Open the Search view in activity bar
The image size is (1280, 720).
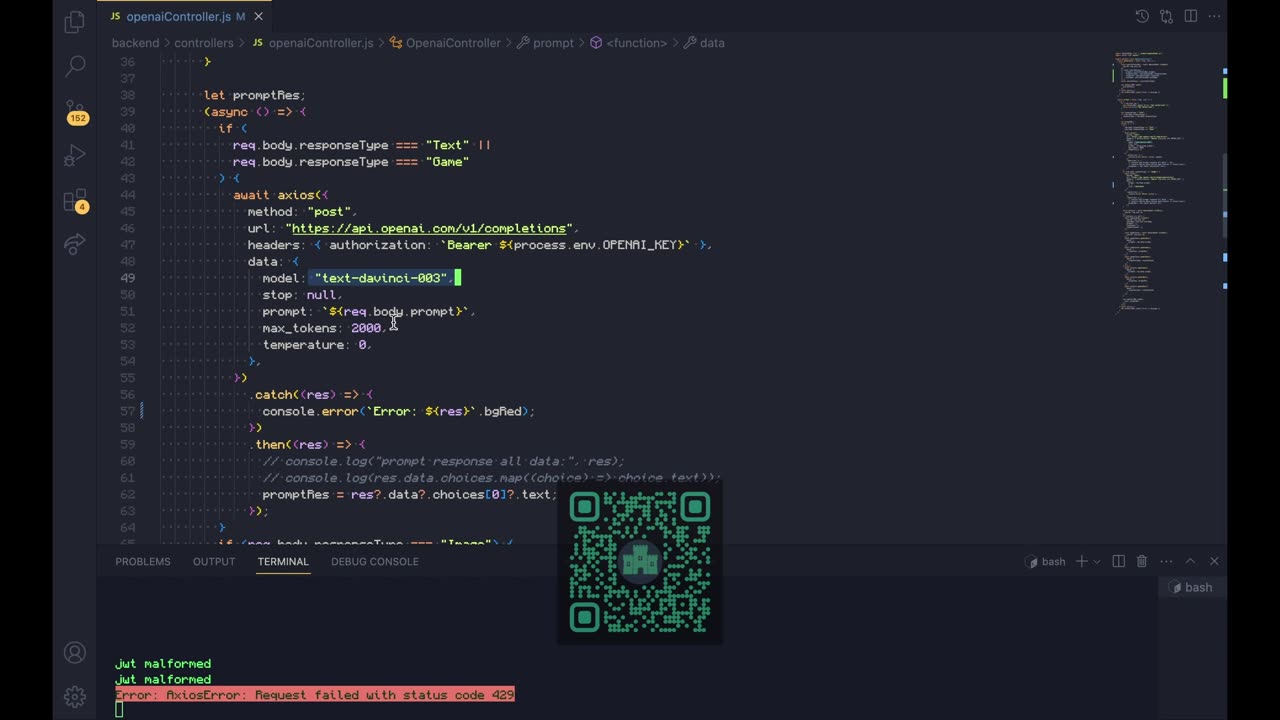click(75, 66)
